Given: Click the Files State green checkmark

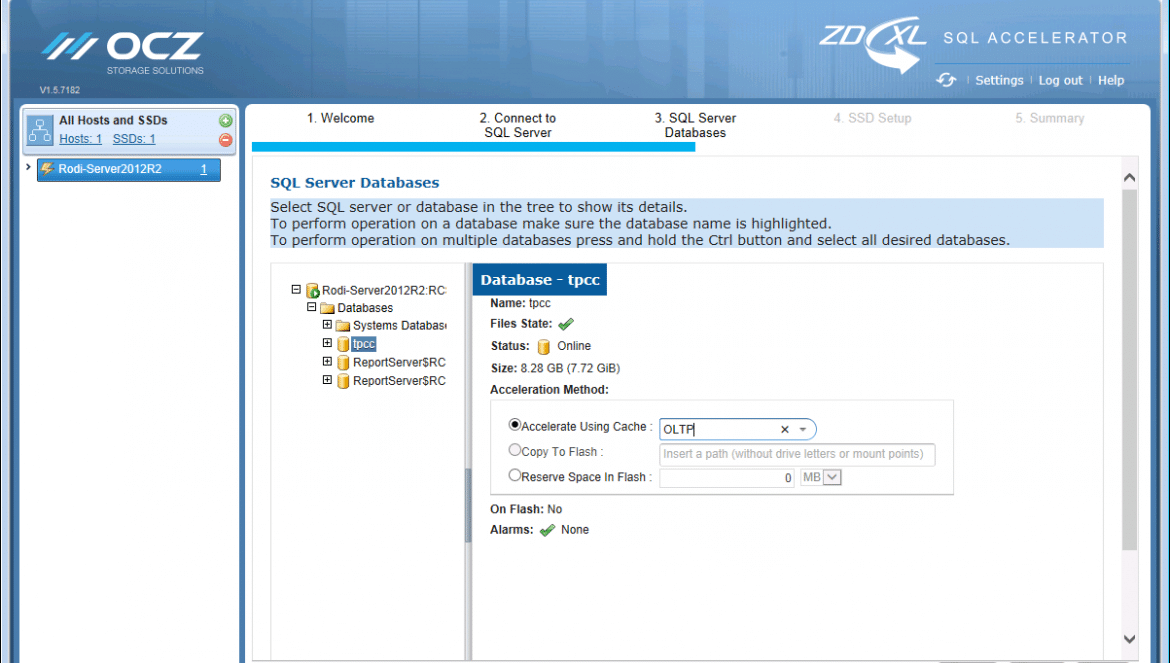Looking at the screenshot, I should 566,324.
